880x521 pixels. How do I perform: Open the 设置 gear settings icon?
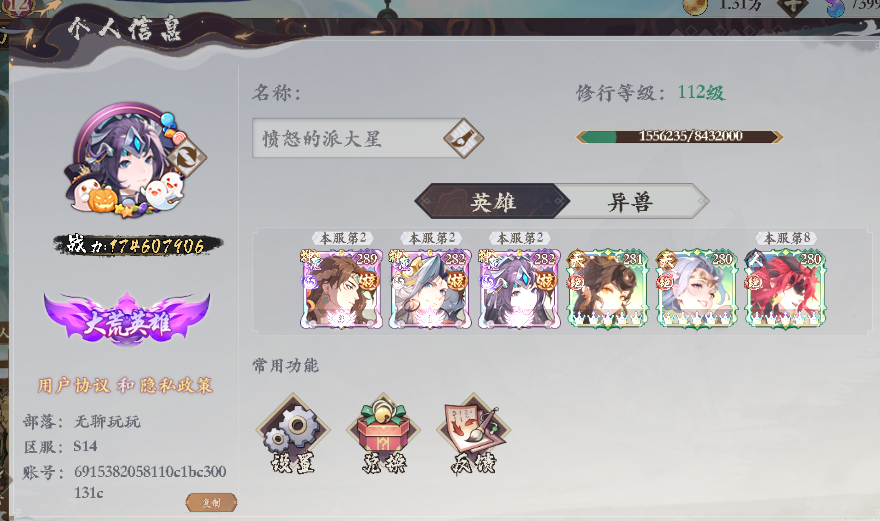[x=293, y=433]
